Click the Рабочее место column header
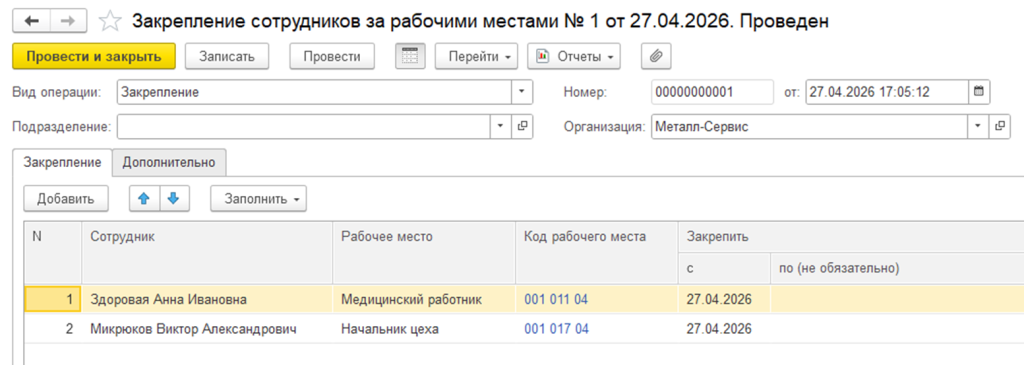The height and width of the screenshot is (365, 1024). click(x=424, y=252)
